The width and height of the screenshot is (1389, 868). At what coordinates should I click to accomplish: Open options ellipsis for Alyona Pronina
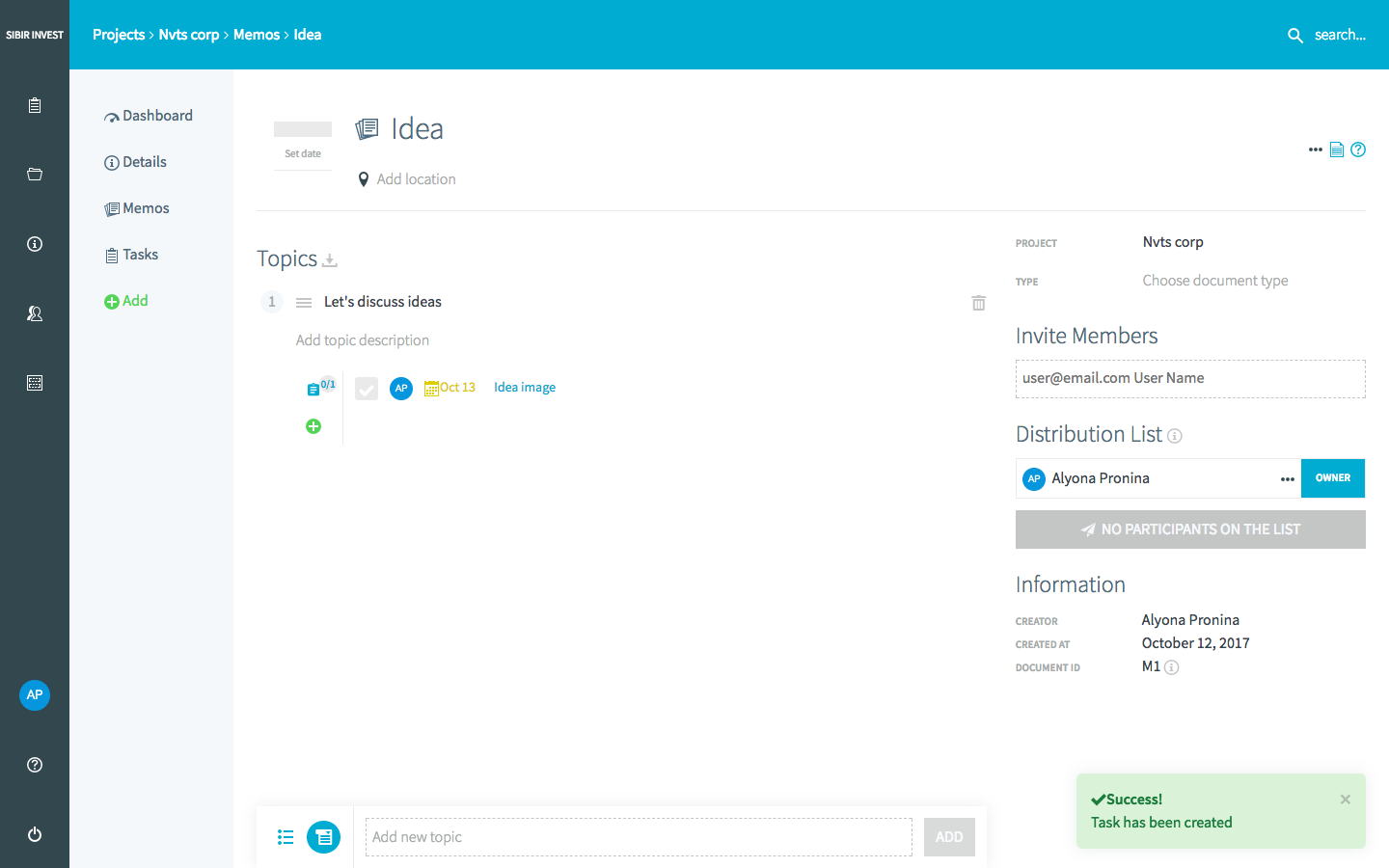coord(1288,479)
